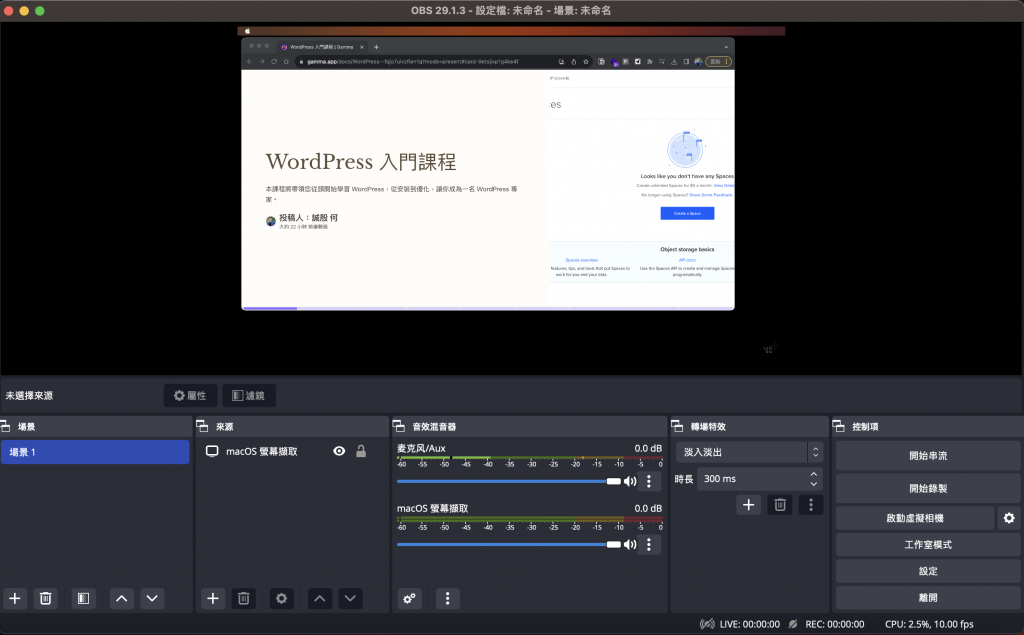Delete the selected scene with trash icon

coord(46,598)
